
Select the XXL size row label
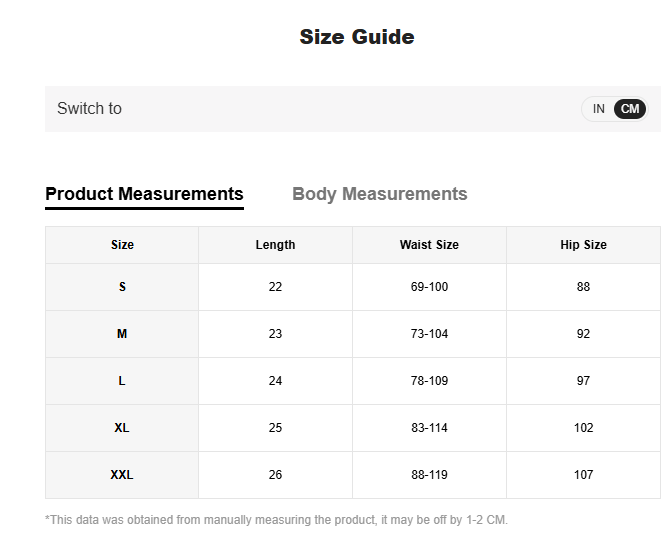(122, 475)
